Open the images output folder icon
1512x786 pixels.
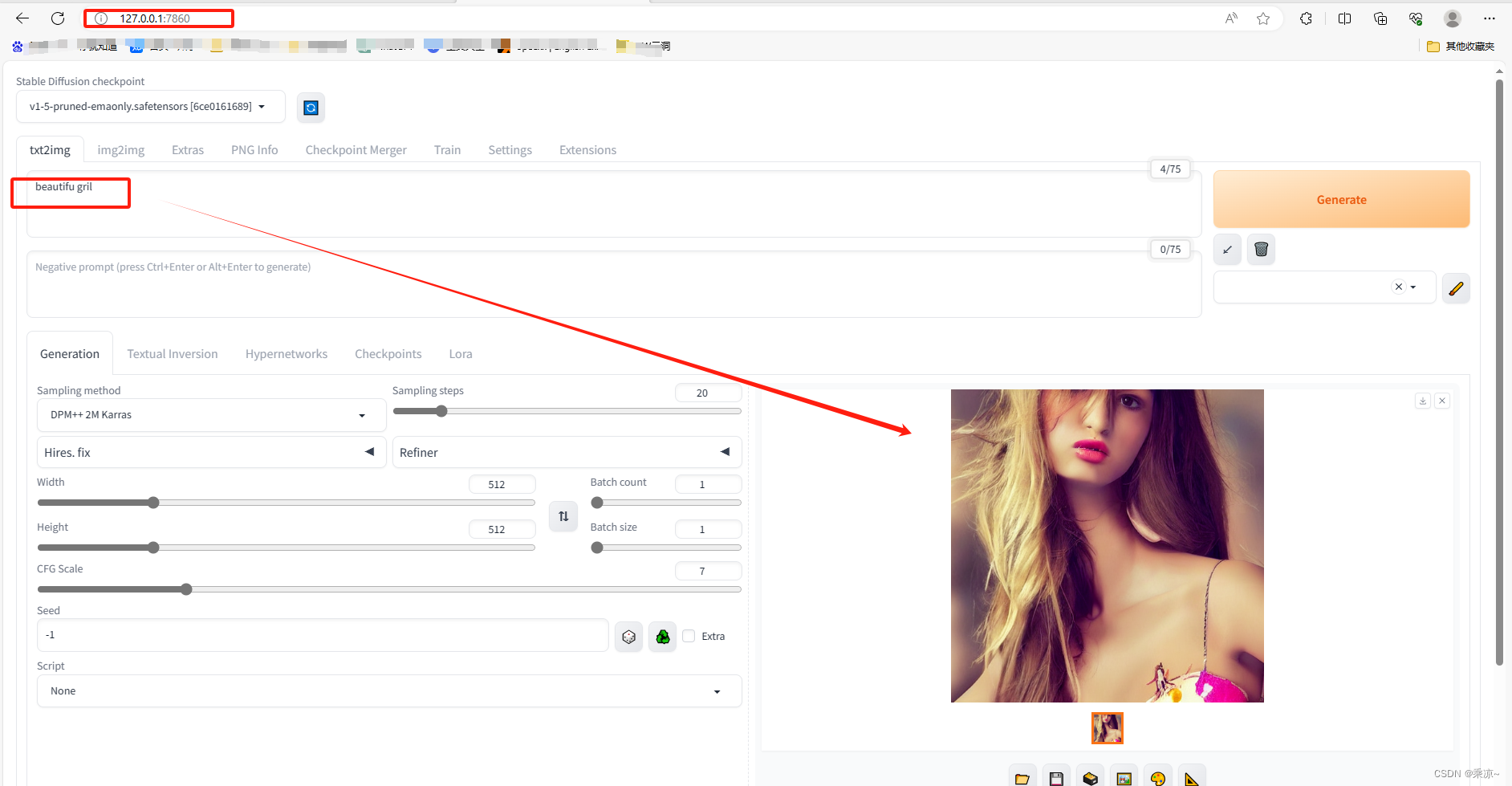tap(1022, 777)
